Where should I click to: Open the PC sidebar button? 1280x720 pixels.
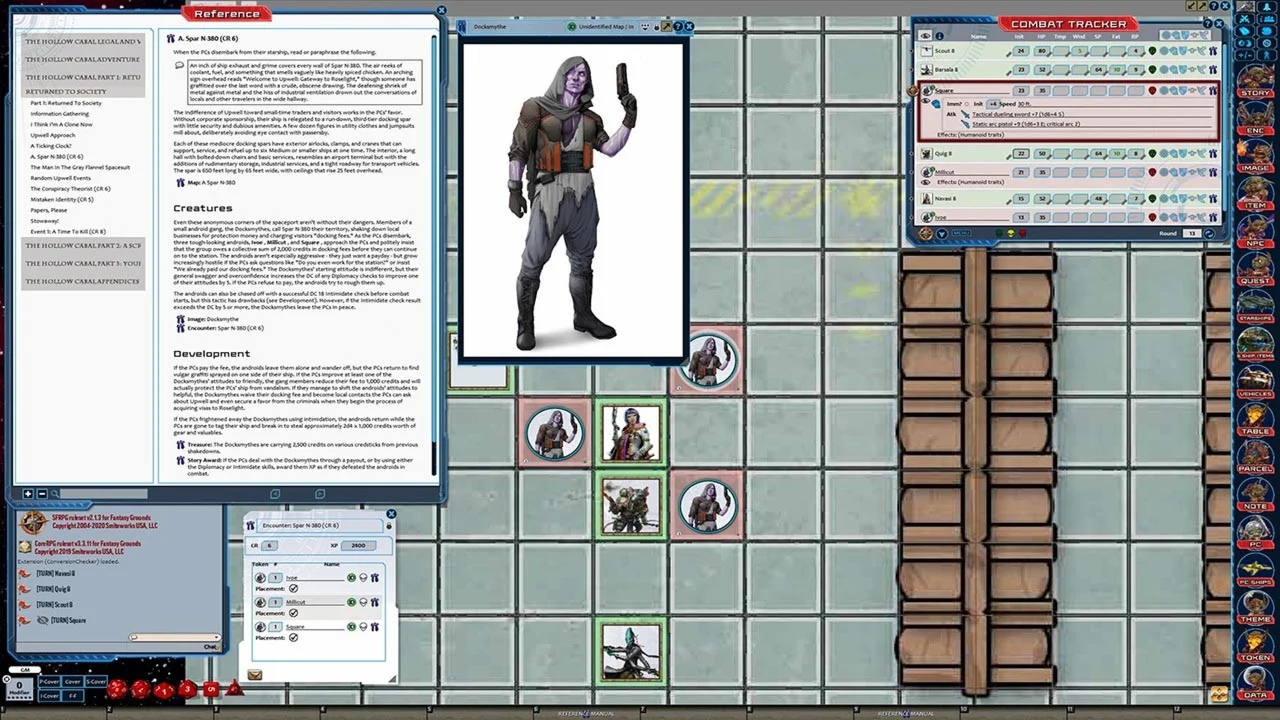(x=1255, y=530)
